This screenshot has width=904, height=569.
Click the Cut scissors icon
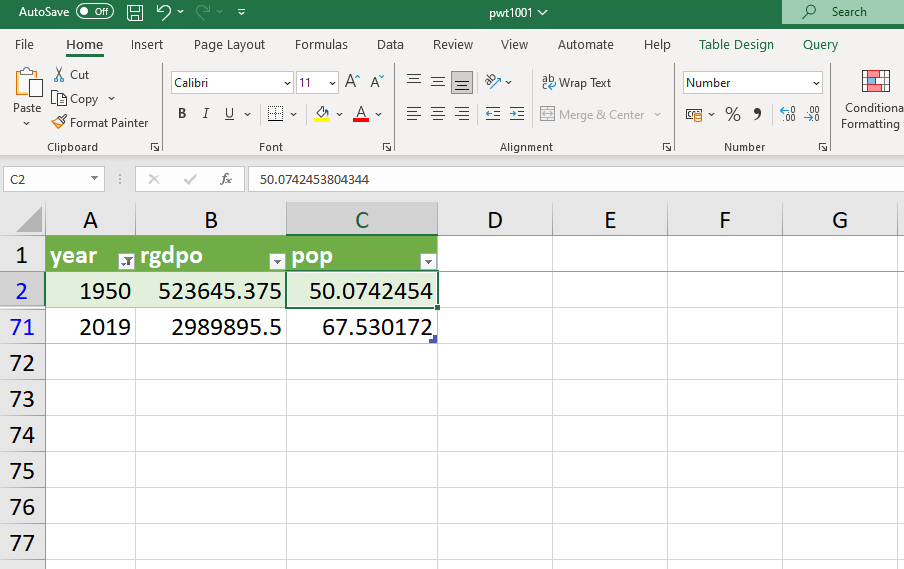59,75
